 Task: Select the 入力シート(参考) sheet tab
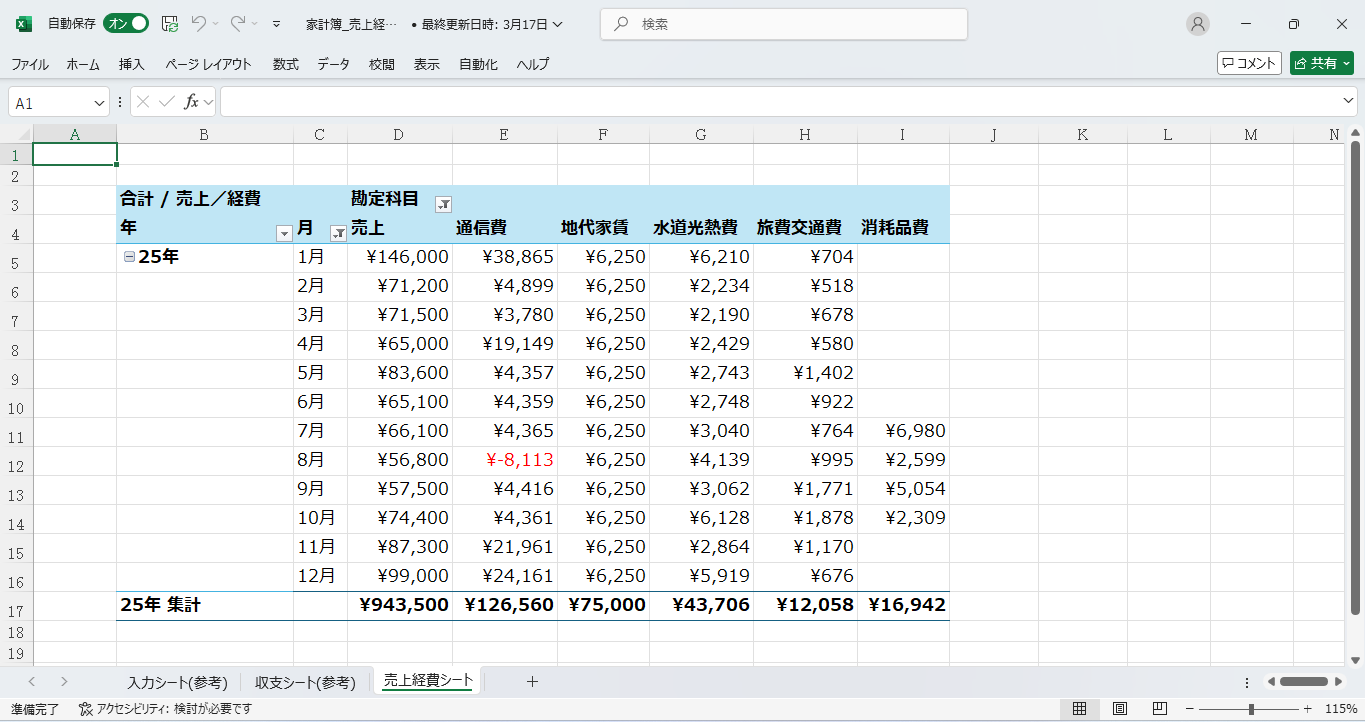click(x=177, y=682)
